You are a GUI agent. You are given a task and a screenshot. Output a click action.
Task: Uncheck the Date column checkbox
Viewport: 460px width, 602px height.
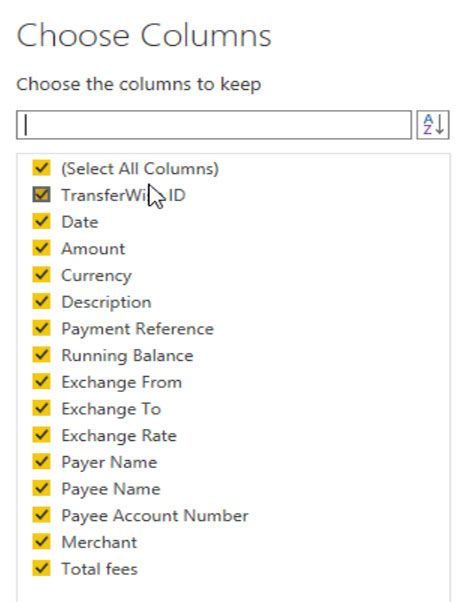click(x=41, y=222)
